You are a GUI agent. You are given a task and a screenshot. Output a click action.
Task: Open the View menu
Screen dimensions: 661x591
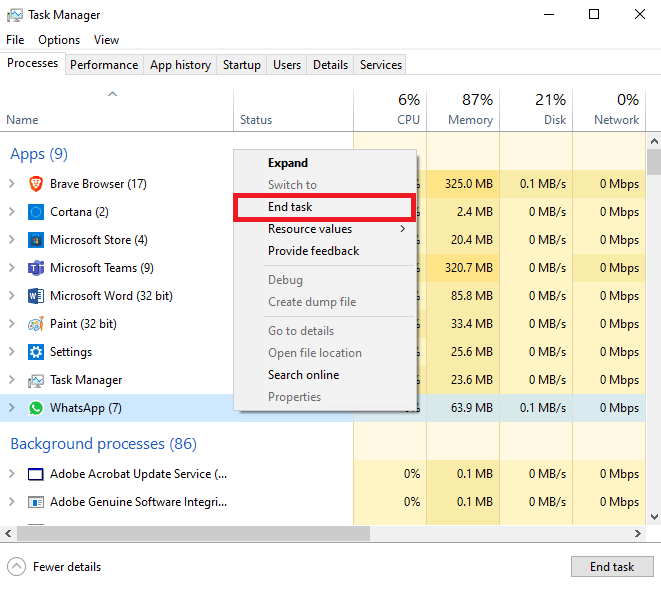(106, 40)
